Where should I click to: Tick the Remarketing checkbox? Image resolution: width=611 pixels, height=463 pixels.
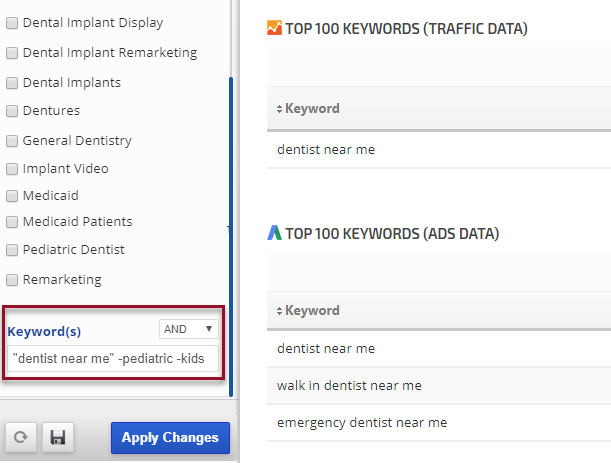coord(12,280)
